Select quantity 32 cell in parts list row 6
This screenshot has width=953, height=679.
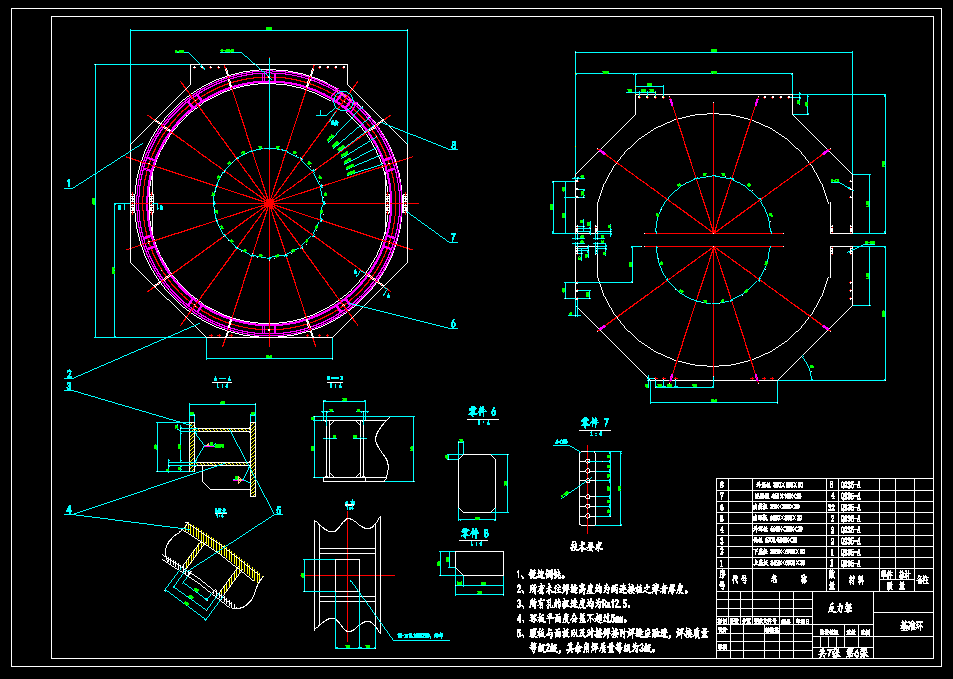831,507
